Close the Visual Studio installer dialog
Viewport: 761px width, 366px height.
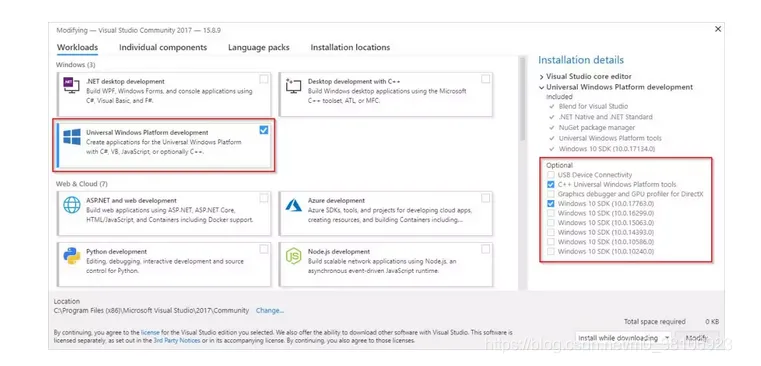(718, 29)
